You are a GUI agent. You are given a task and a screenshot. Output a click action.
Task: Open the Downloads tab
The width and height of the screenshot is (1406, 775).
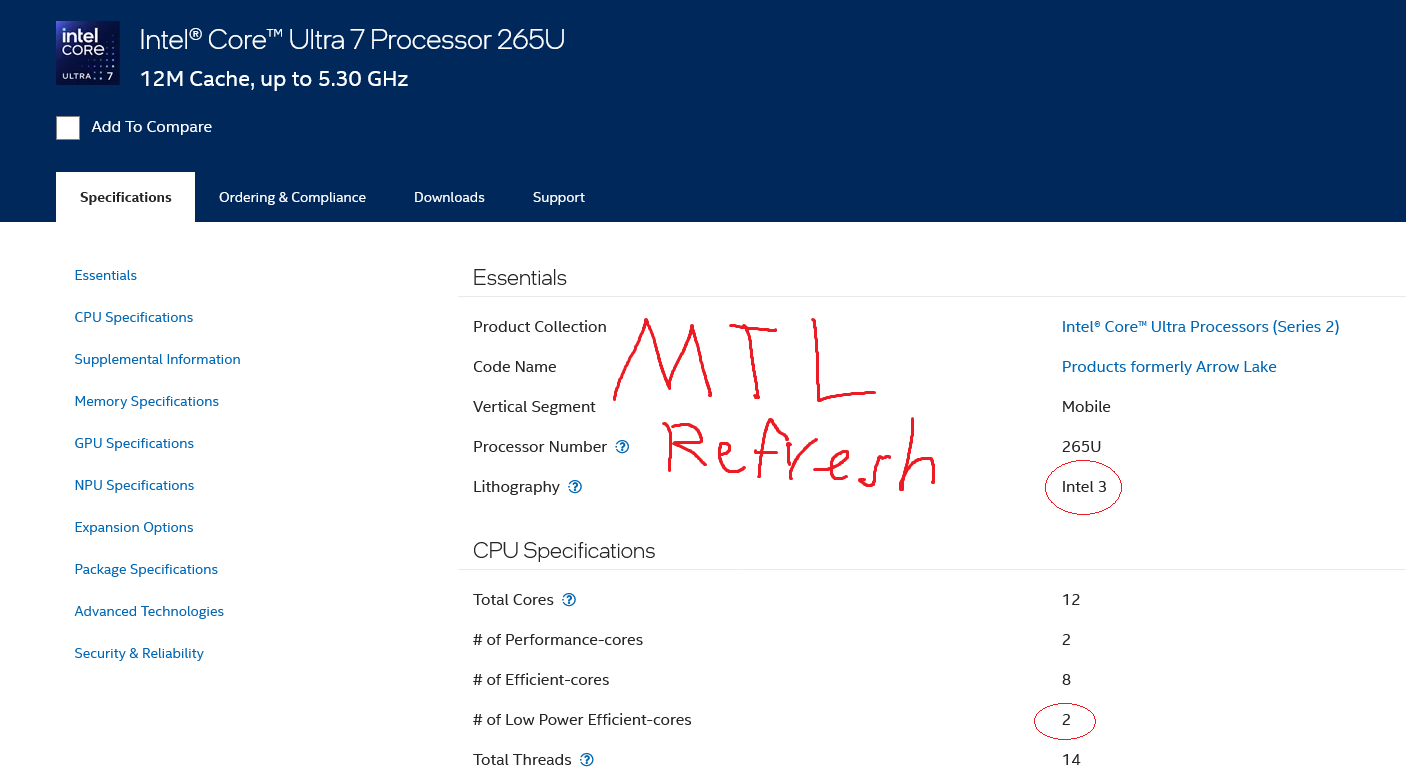[449, 197]
